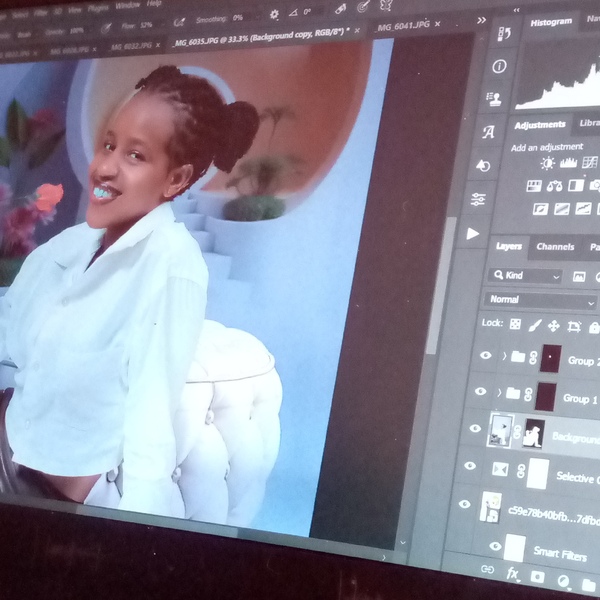The image size is (600, 600).
Task: Open the Character panel icon
Action: (x=489, y=132)
